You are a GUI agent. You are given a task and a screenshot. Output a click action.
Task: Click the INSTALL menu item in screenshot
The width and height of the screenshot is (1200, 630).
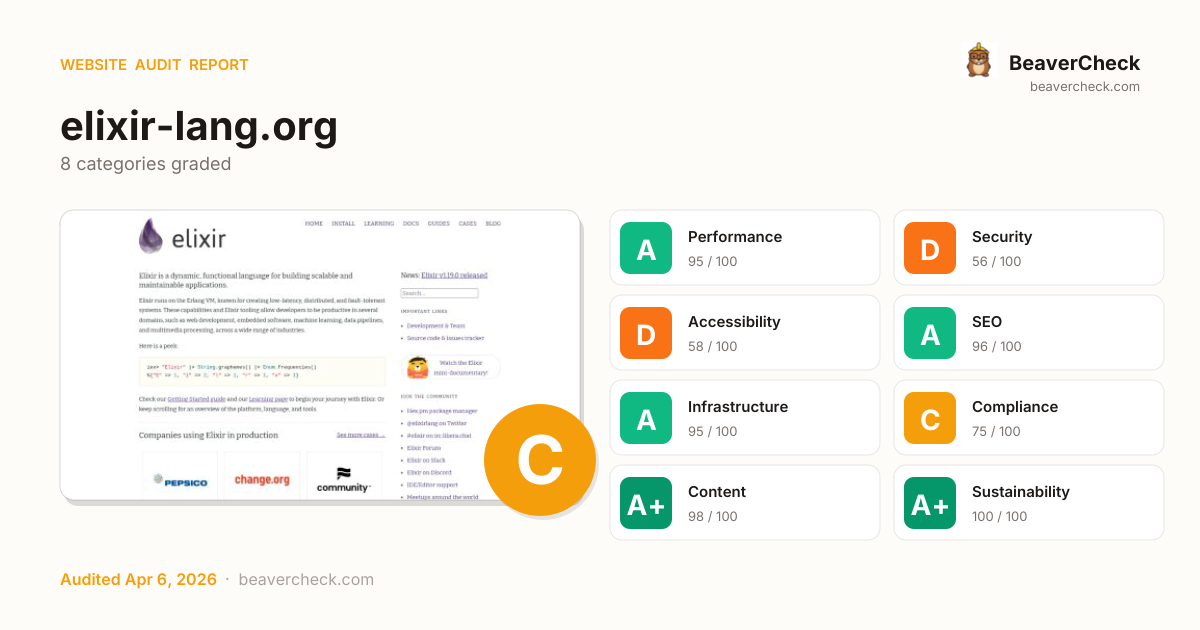point(343,224)
